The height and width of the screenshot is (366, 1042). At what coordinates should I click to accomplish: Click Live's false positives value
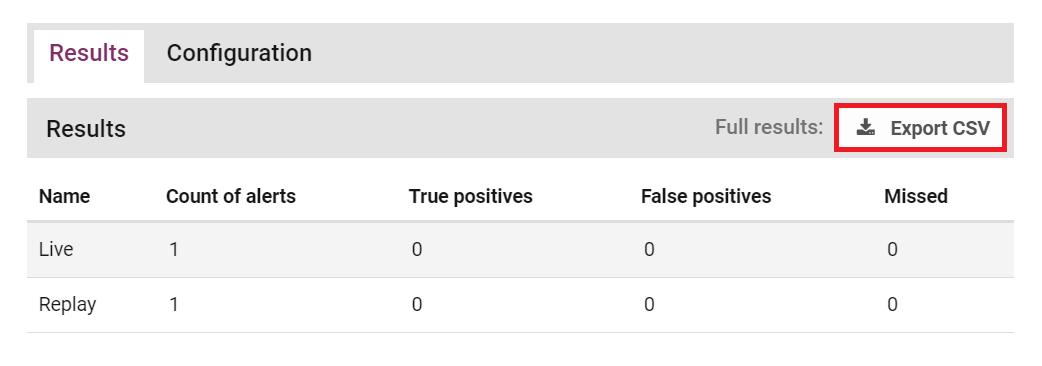(649, 250)
